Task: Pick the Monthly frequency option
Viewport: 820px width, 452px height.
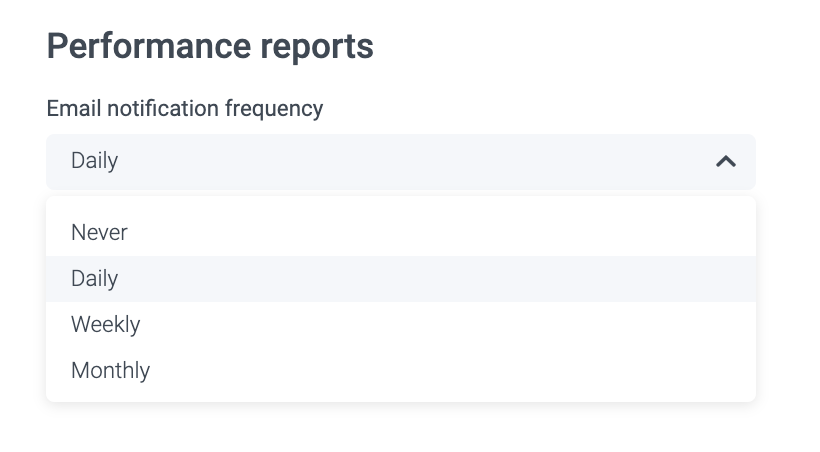Action: click(x=111, y=371)
